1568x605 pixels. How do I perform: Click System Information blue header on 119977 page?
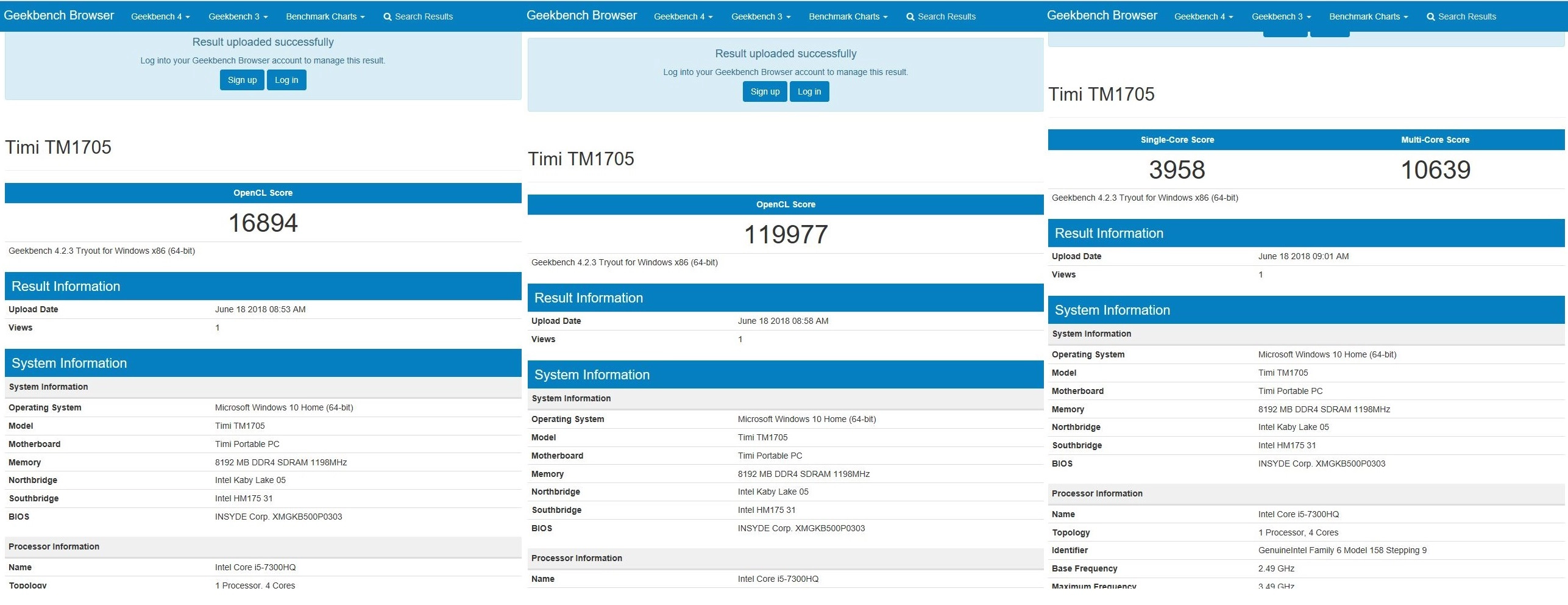[786, 375]
